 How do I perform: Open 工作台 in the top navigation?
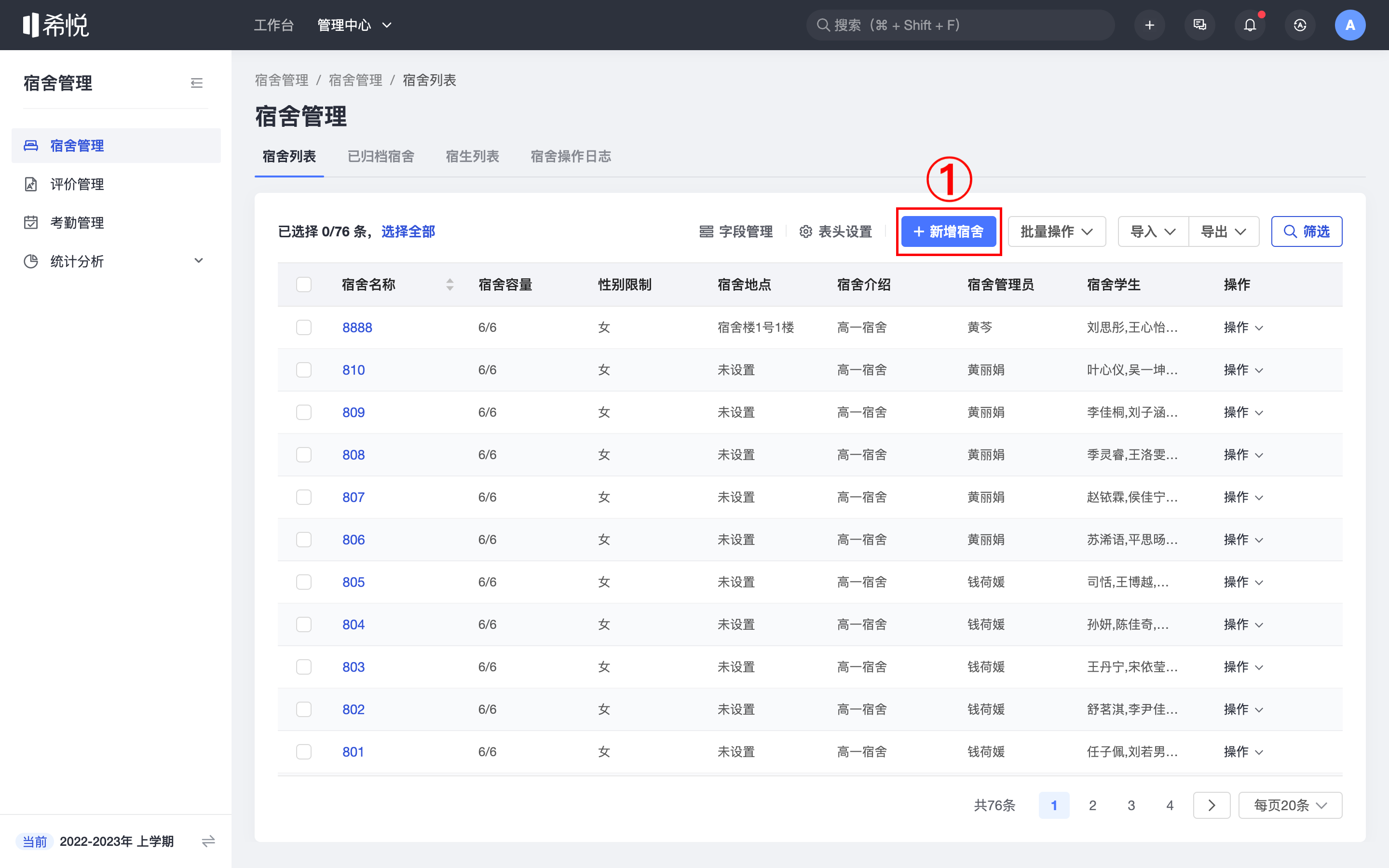tap(273, 25)
